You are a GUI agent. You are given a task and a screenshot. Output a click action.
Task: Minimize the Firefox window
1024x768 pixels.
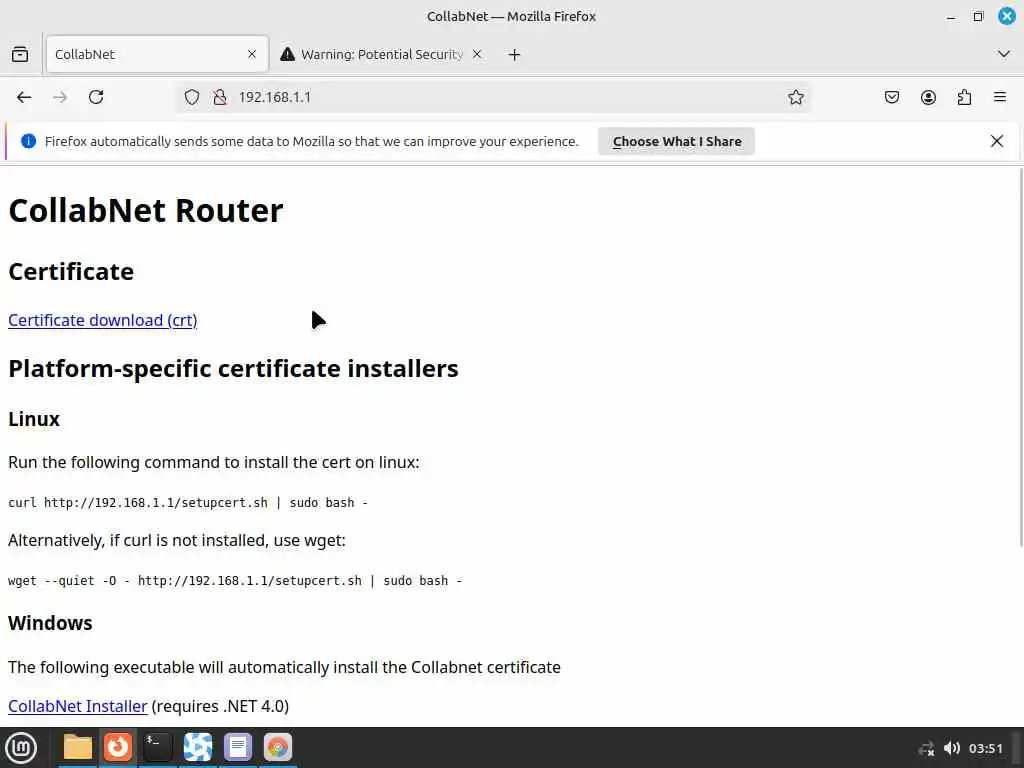point(951,17)
